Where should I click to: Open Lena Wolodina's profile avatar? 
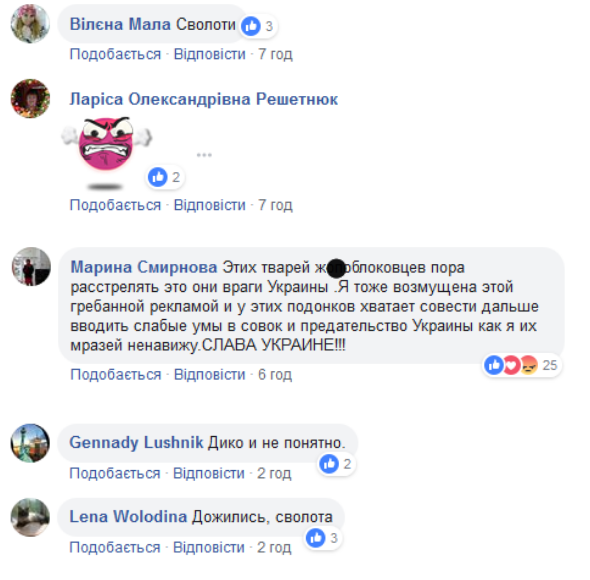30,517
